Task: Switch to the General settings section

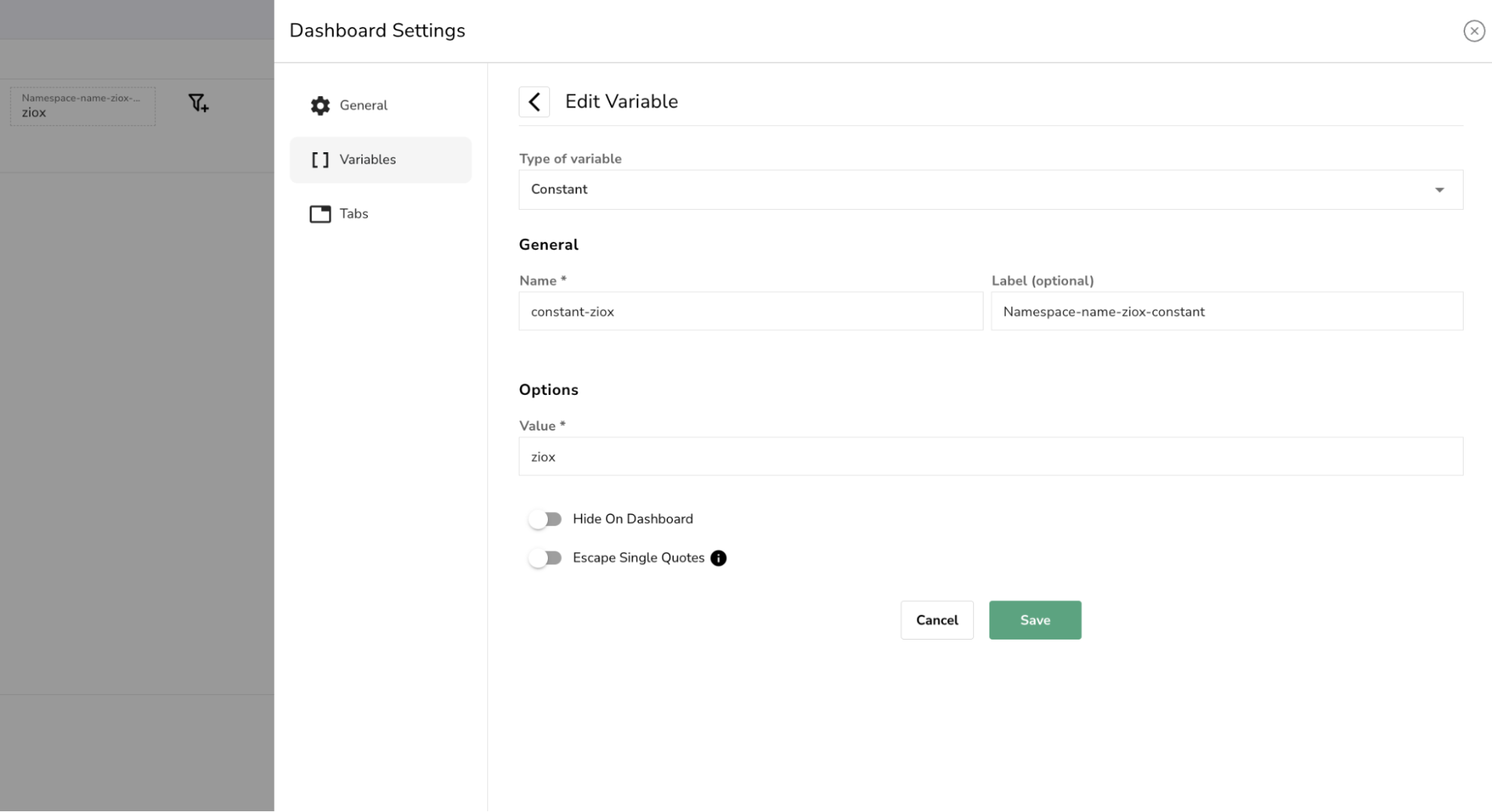Action: [x=363, y=105]
